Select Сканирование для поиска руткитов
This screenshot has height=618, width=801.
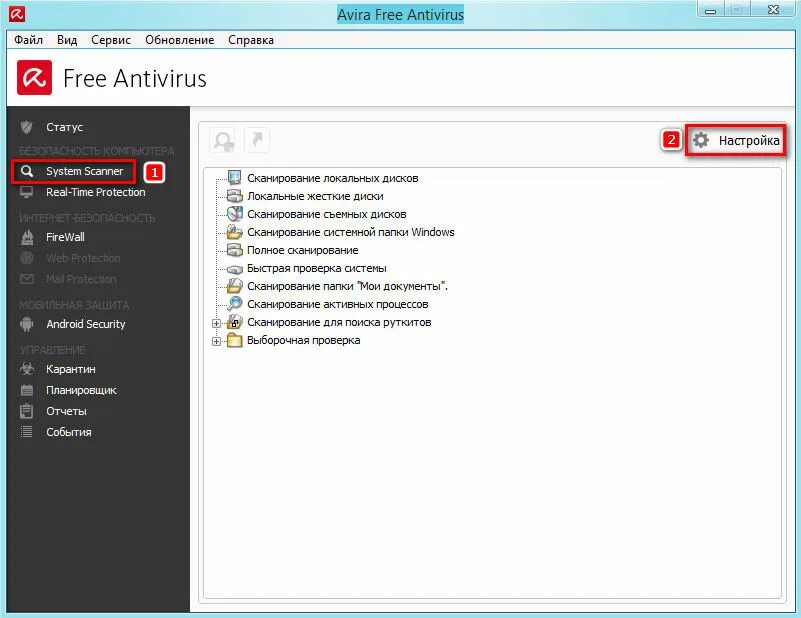tap(339, 322)
